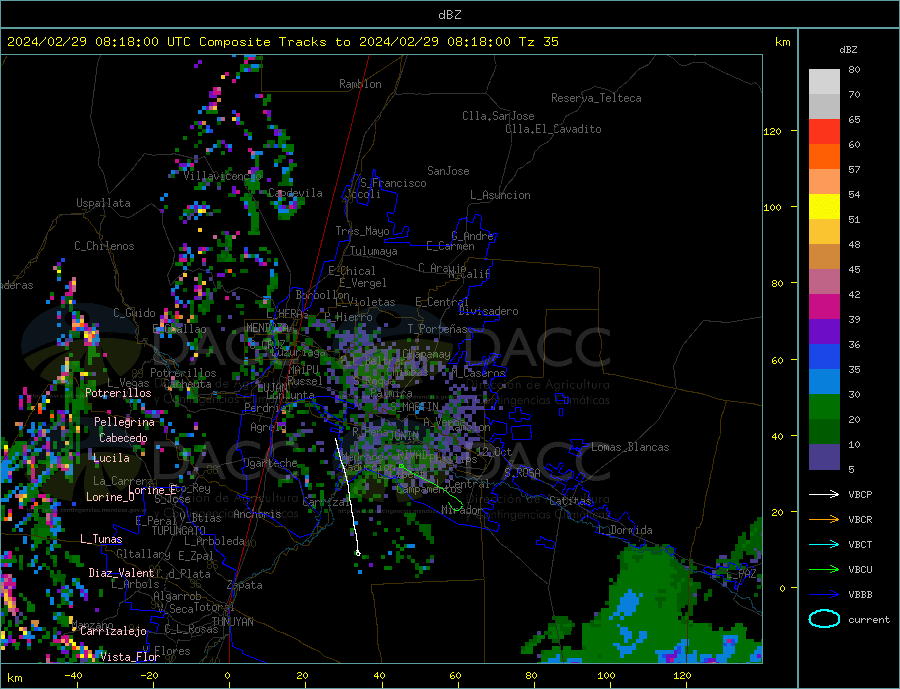Screen dimensions: 900x689
Task: Select the magenta 39-42 dBZ color swatch
Action: pyautogui.click(x=824, y=307)
